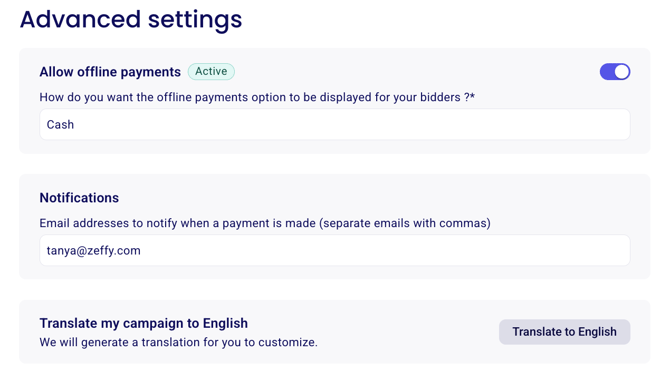Screen dimensions: 670x391
Task: Disable the Allow offline payments toggle
Action: coord(614,72)
